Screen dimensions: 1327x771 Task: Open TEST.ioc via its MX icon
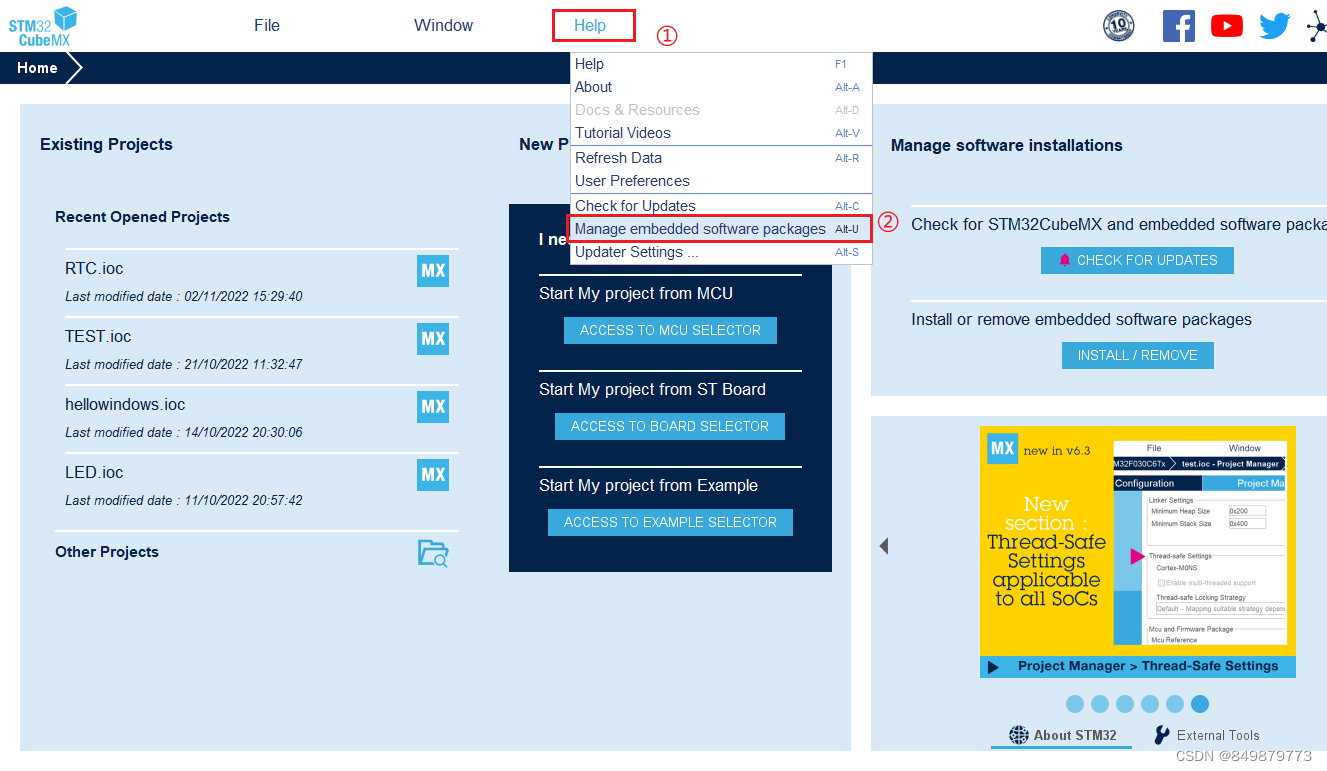click(433, 339)
